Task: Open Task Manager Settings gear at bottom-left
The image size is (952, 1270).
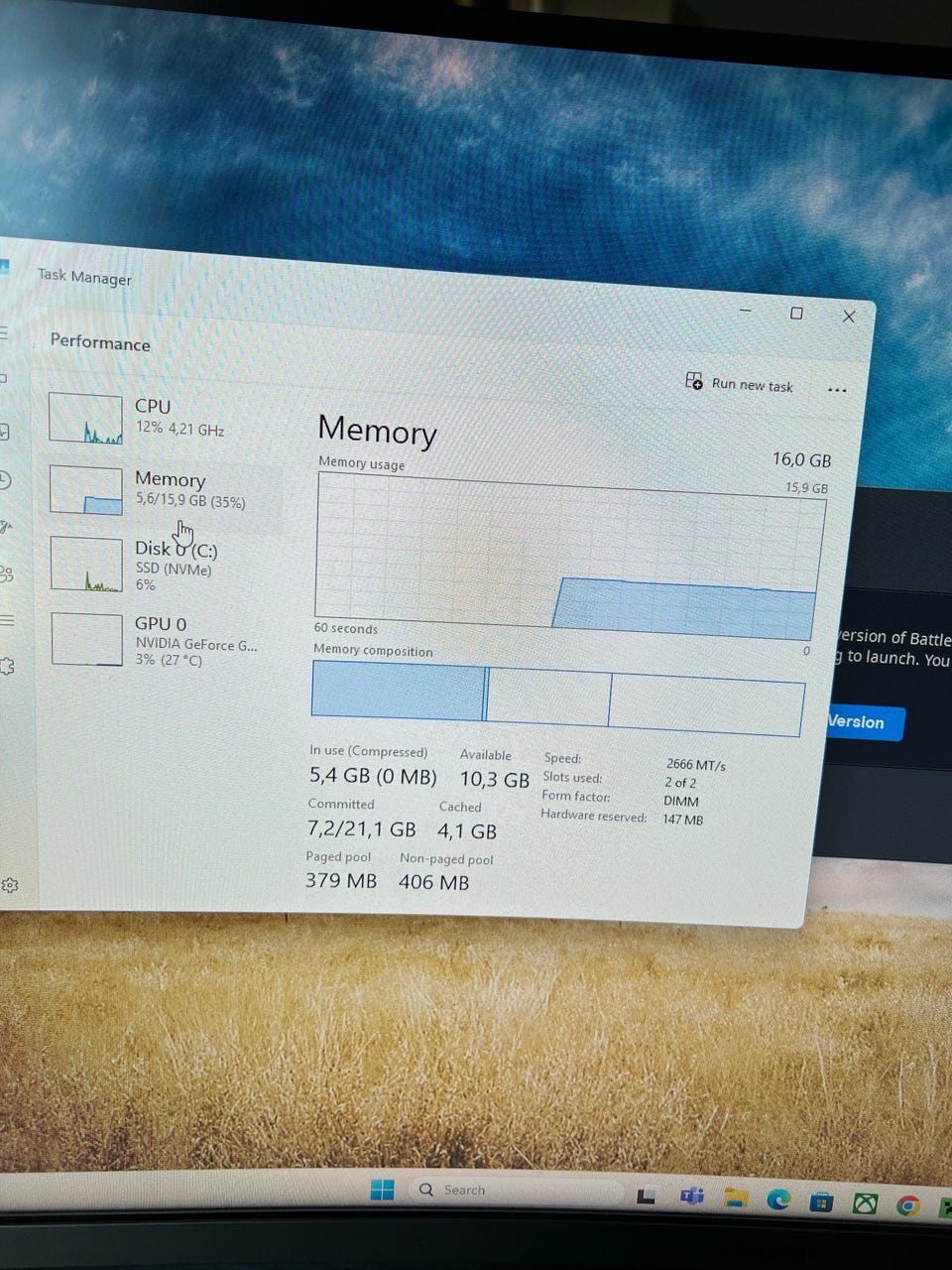Action: [9, 885]
